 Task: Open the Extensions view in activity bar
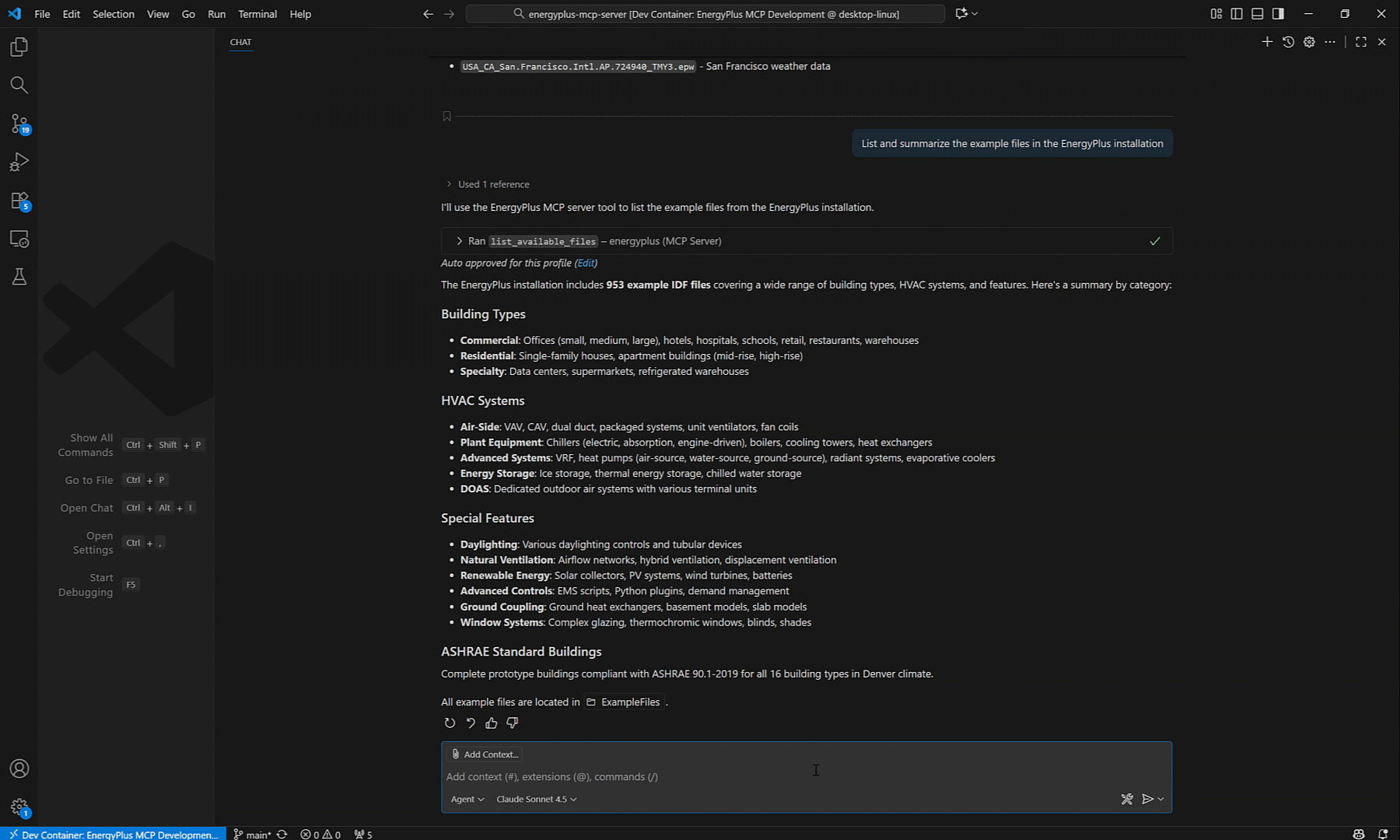pos(19,201)
